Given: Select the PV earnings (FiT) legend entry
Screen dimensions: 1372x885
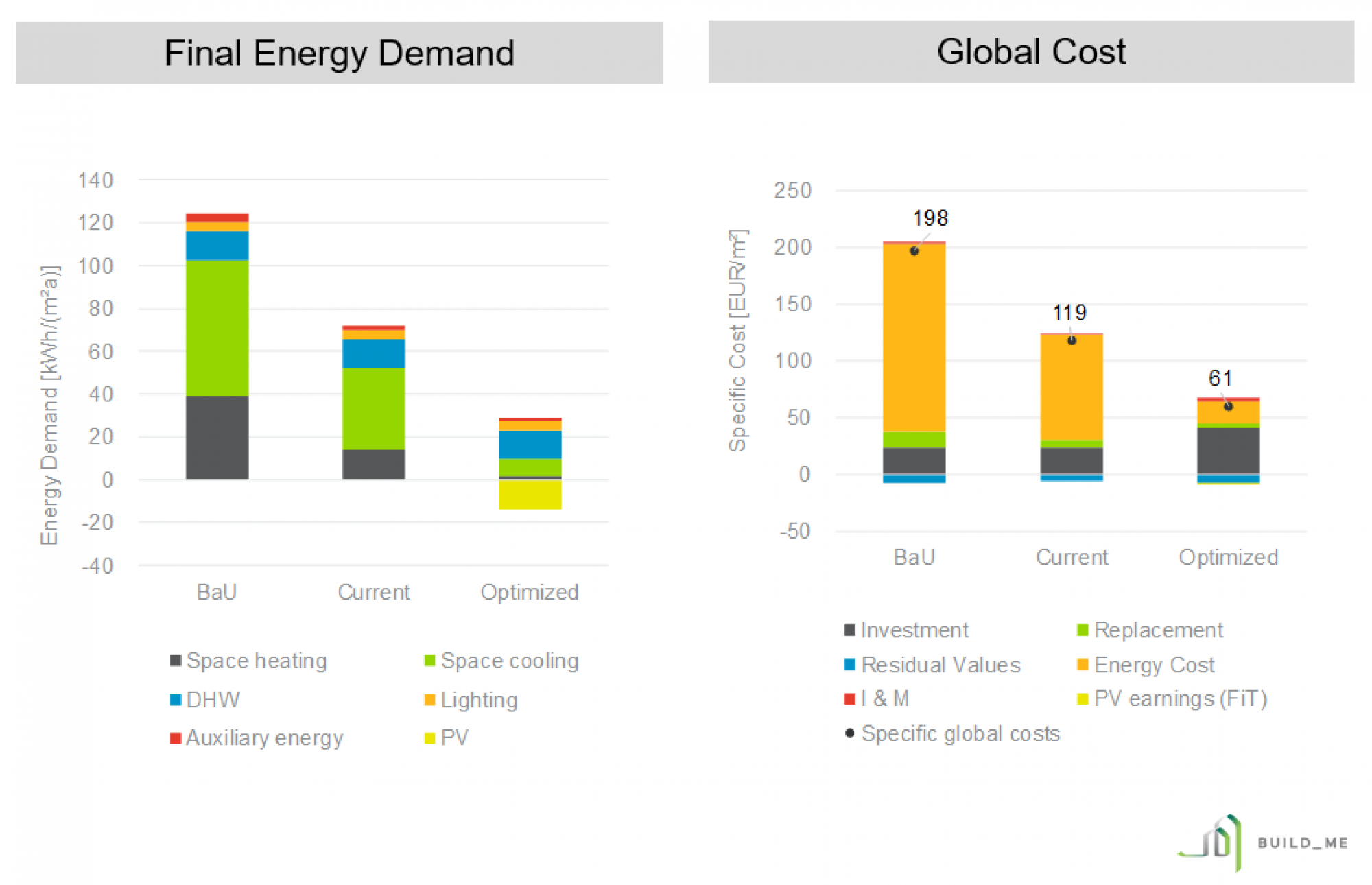Looking at the screenshot, I should 1172,698.
